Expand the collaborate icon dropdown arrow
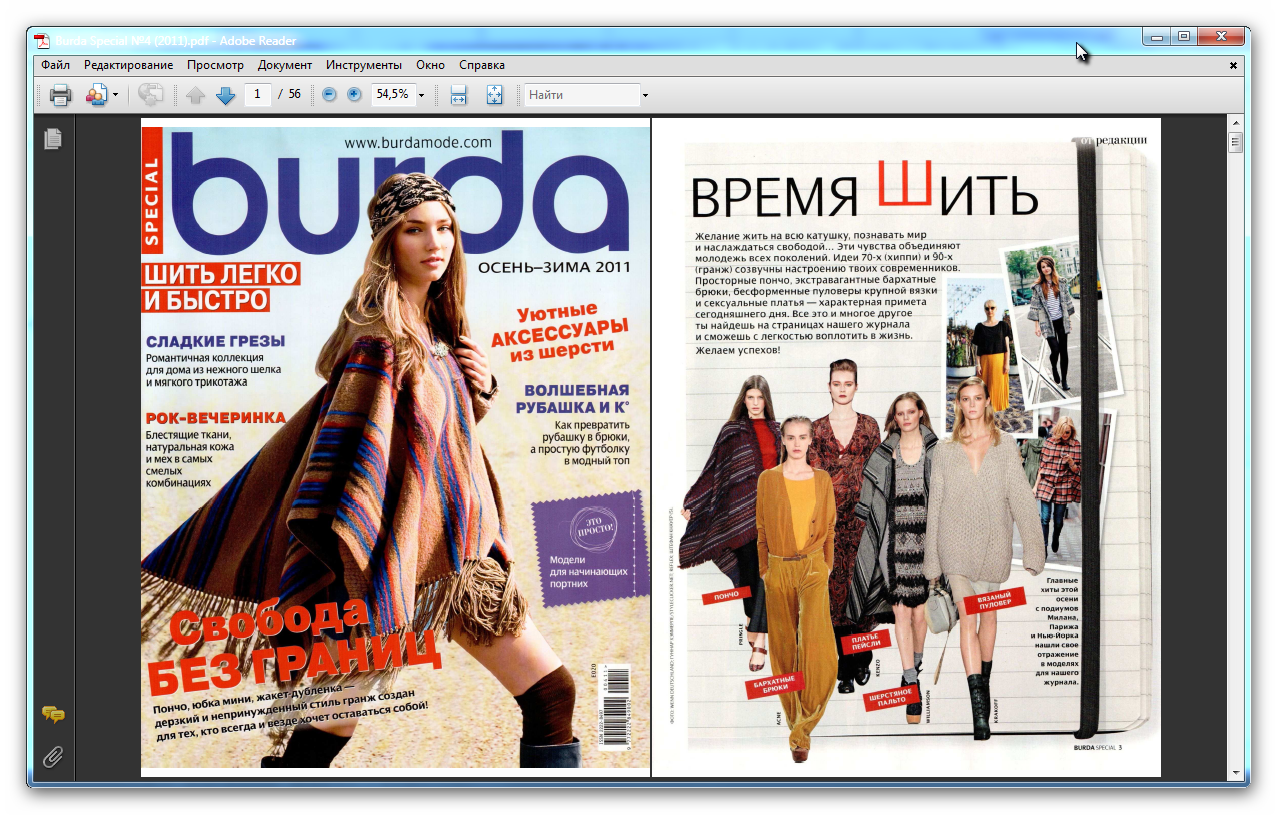Viewport: 1278px width, 815px height. pyautogui.click(x=115, y=95)
